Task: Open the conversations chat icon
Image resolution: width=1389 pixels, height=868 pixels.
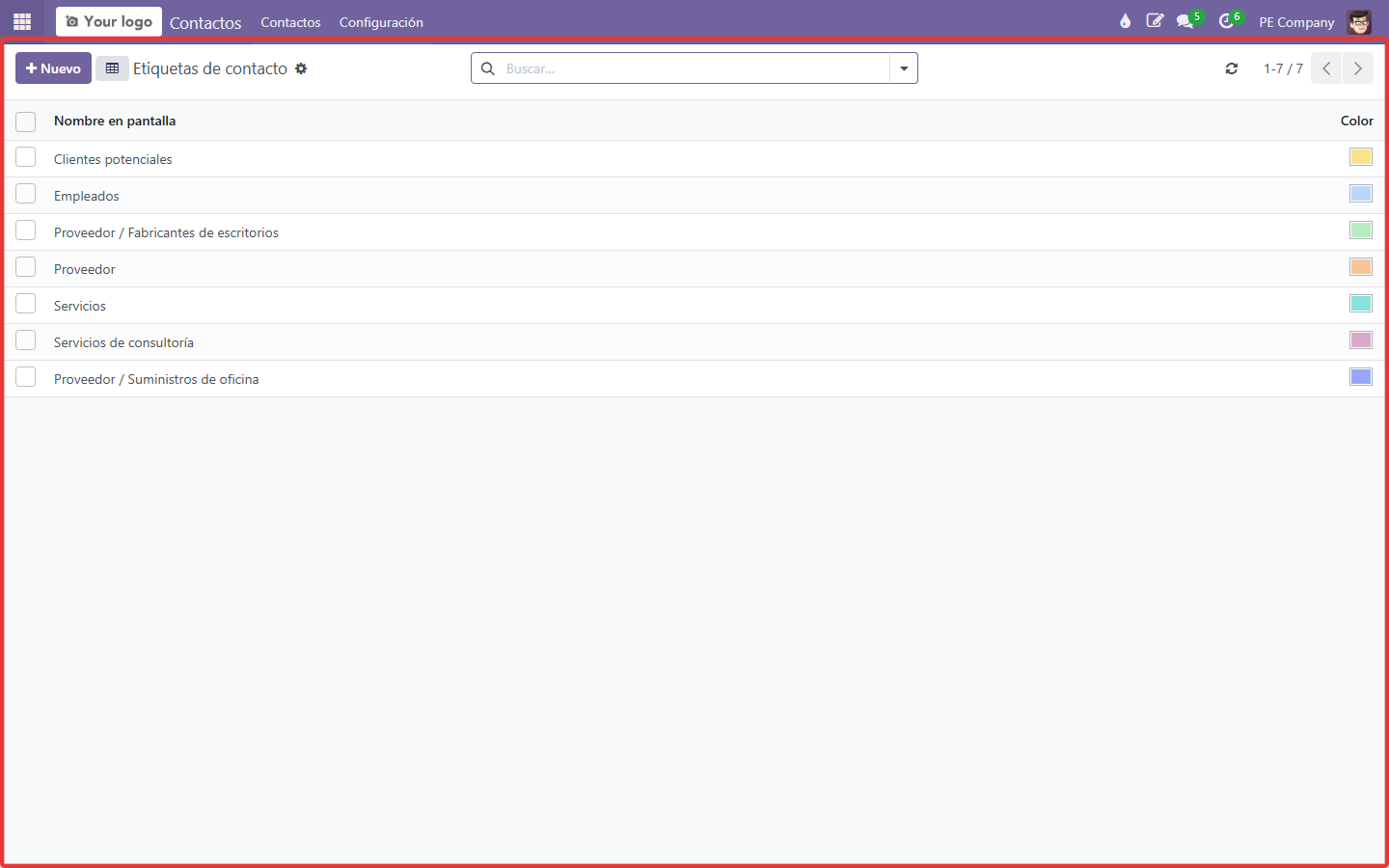Action: (x=1187, y=21)
